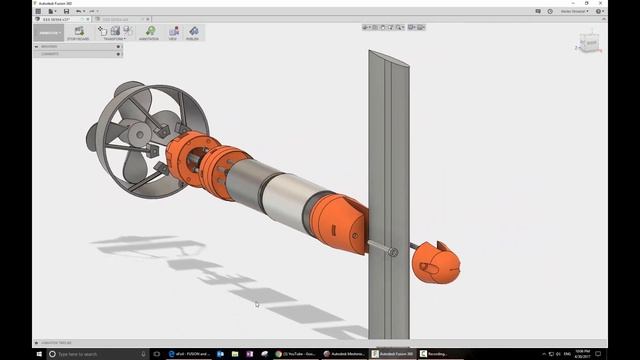
Task: Click the ViewCube to reorient view
Action: pos(589,42)
